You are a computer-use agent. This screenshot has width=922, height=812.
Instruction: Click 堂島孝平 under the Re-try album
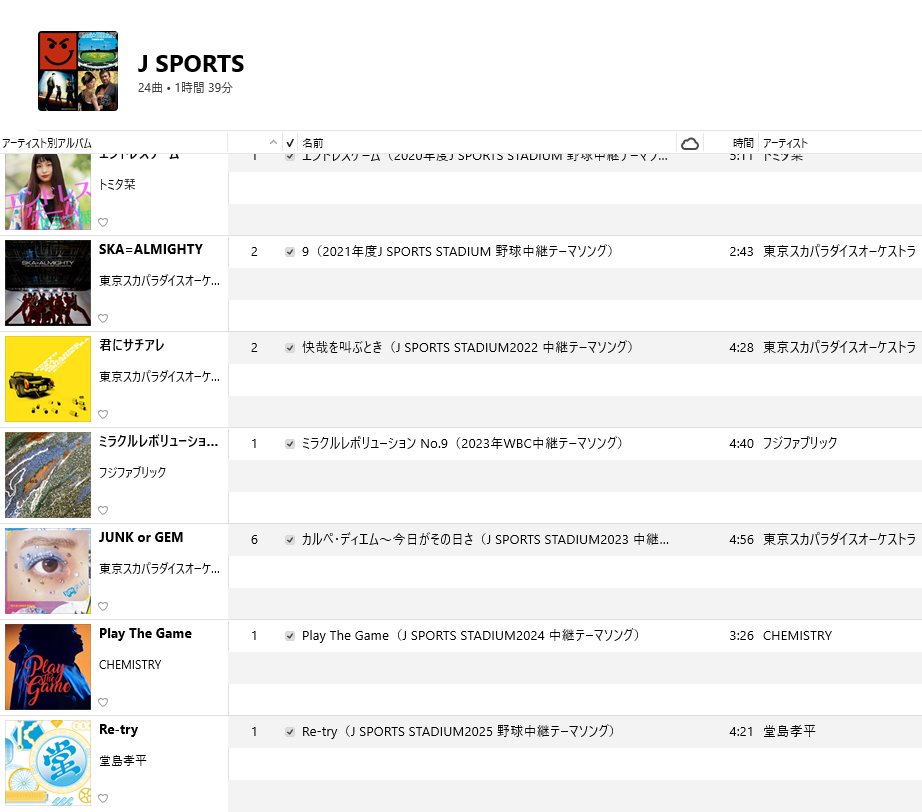pos(122,760)
